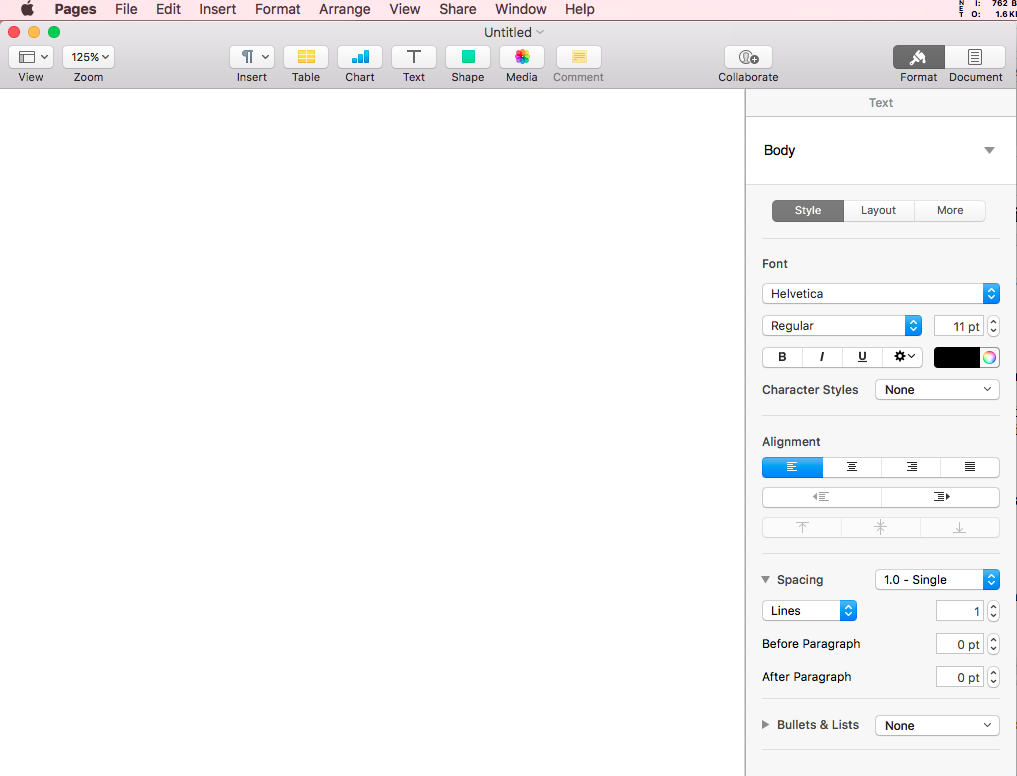Apply underline to text
This screenshot has height=776, width=1017.
[862, 357]
